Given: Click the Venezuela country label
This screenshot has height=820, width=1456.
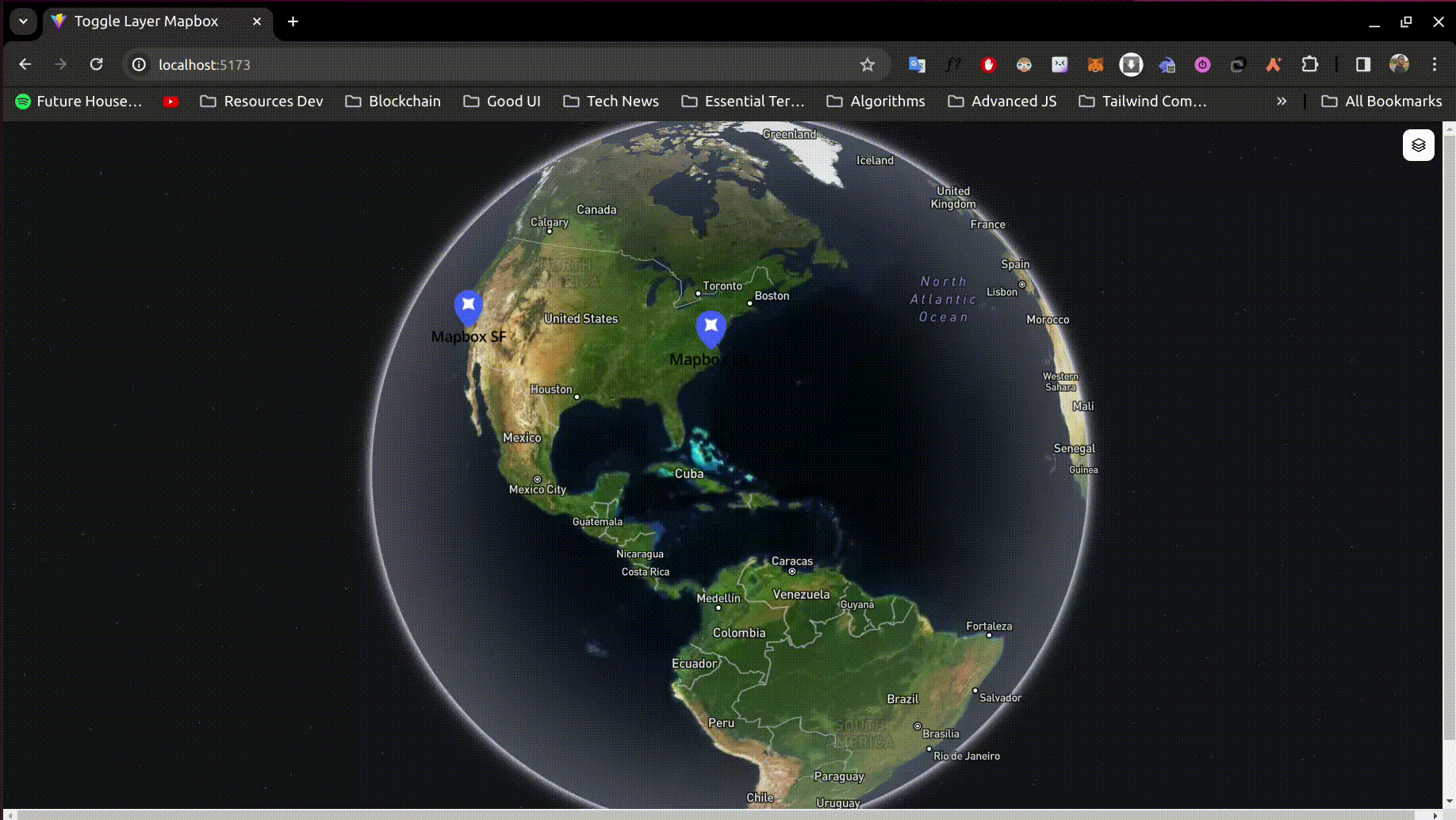Looking at the screenshot, I should (x=801, y=595).
